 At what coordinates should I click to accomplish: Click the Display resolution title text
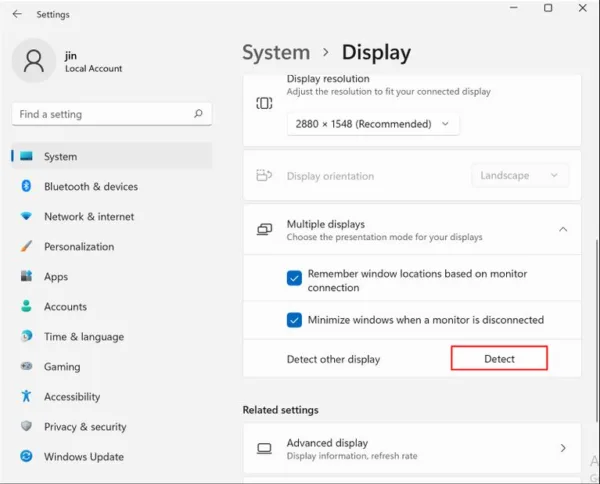coord(328,79)
